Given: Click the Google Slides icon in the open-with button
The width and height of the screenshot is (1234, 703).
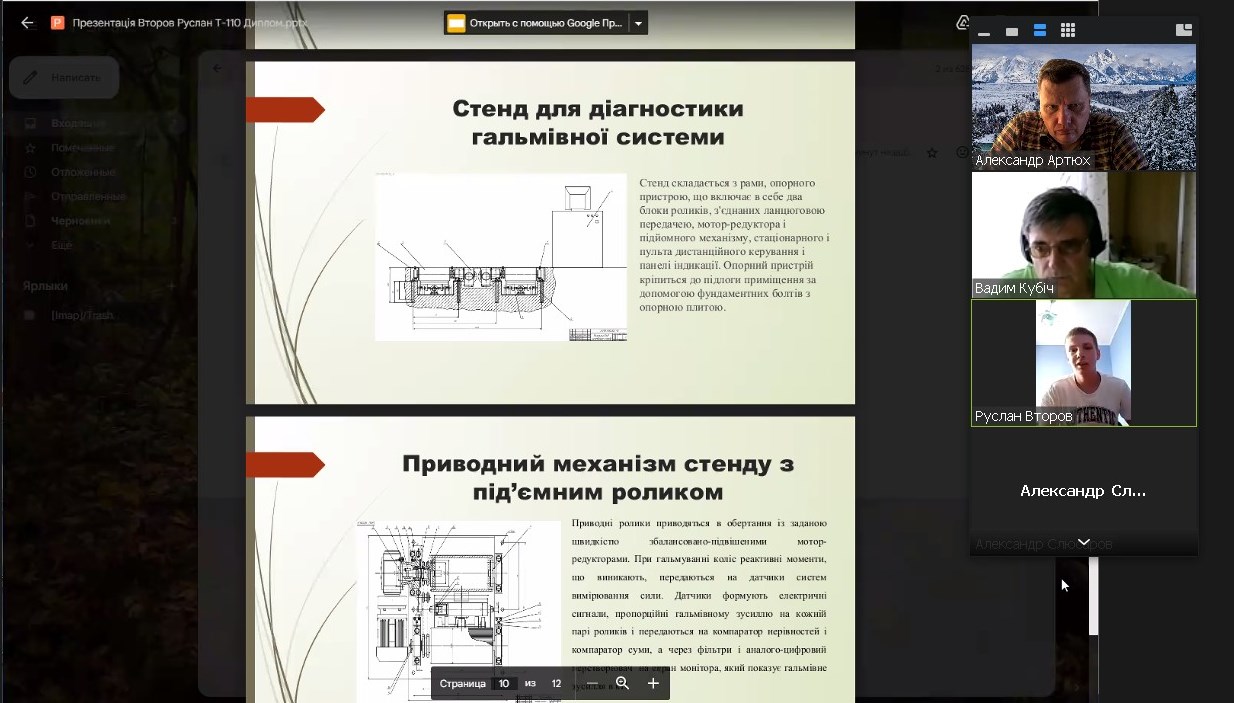Looking at the screenshot, I should (456, 24).
